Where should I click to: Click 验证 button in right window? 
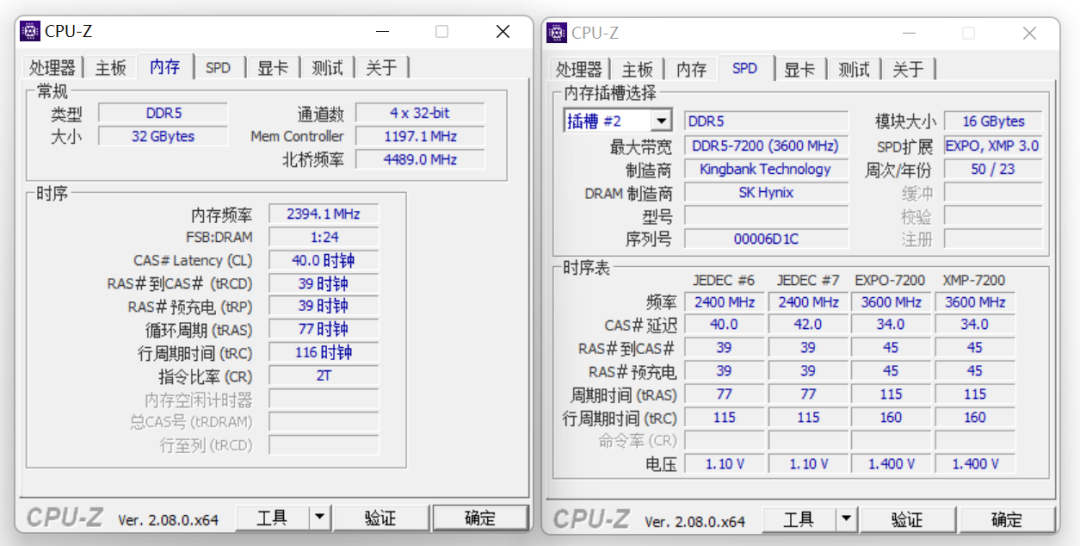907,520
